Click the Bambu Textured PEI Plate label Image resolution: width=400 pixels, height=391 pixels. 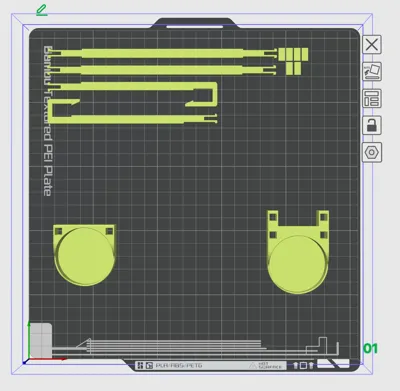(x=48, y=121)
